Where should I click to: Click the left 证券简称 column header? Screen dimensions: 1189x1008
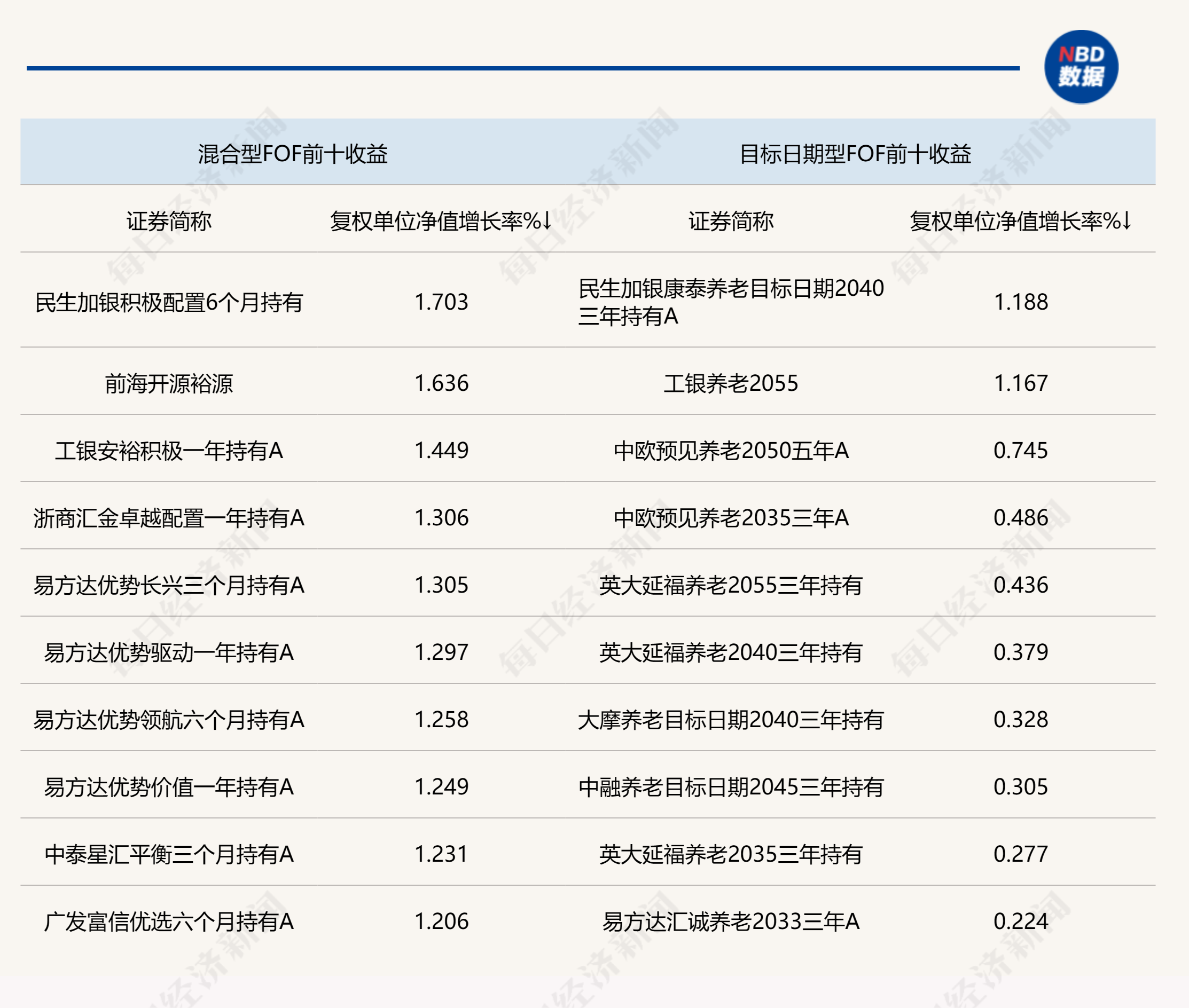click(x=169, y=221)
